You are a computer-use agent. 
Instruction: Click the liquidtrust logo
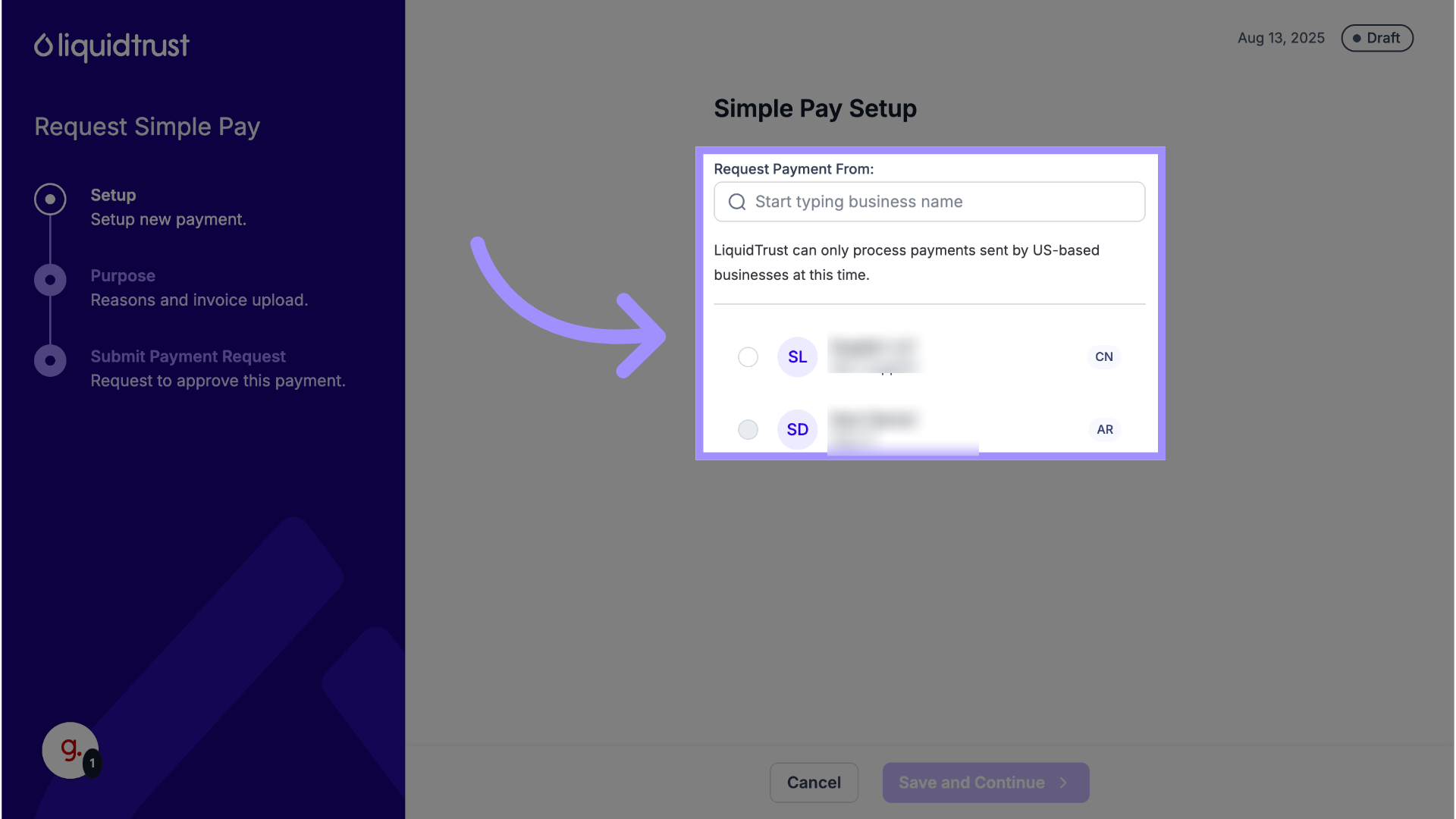pos(111,46)
